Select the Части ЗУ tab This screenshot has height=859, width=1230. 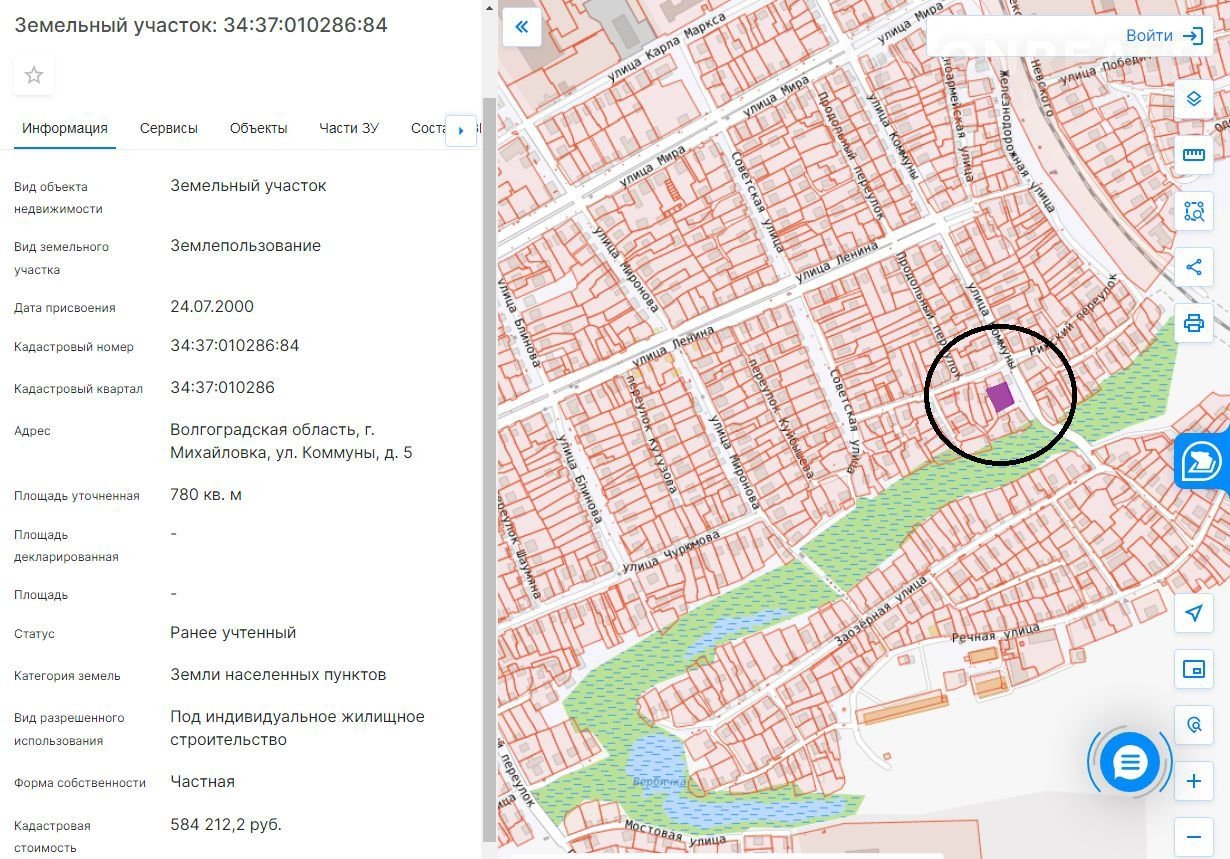(349, 128)
